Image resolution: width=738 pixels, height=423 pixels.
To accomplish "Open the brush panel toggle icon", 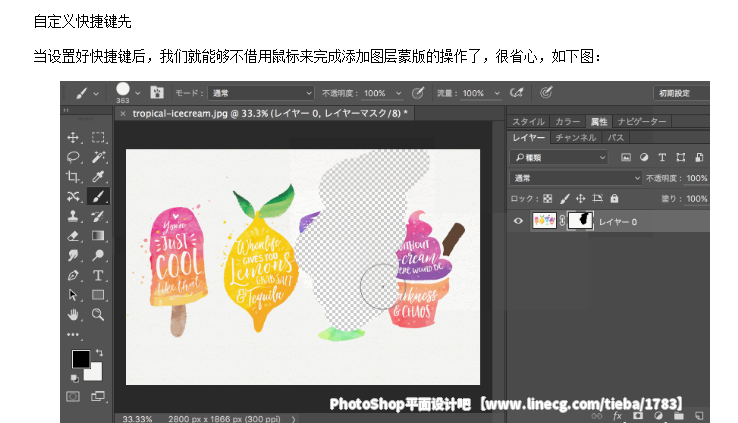I will pos(157,93).
